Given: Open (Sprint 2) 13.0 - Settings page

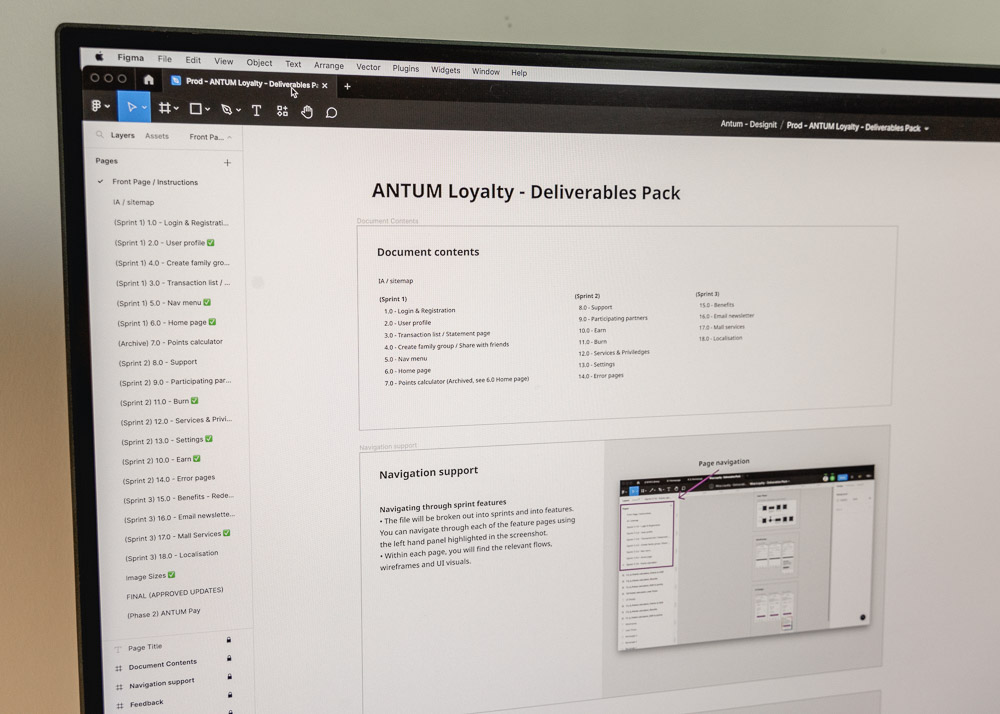Looking at the screenshot, I should click(167, 441).
